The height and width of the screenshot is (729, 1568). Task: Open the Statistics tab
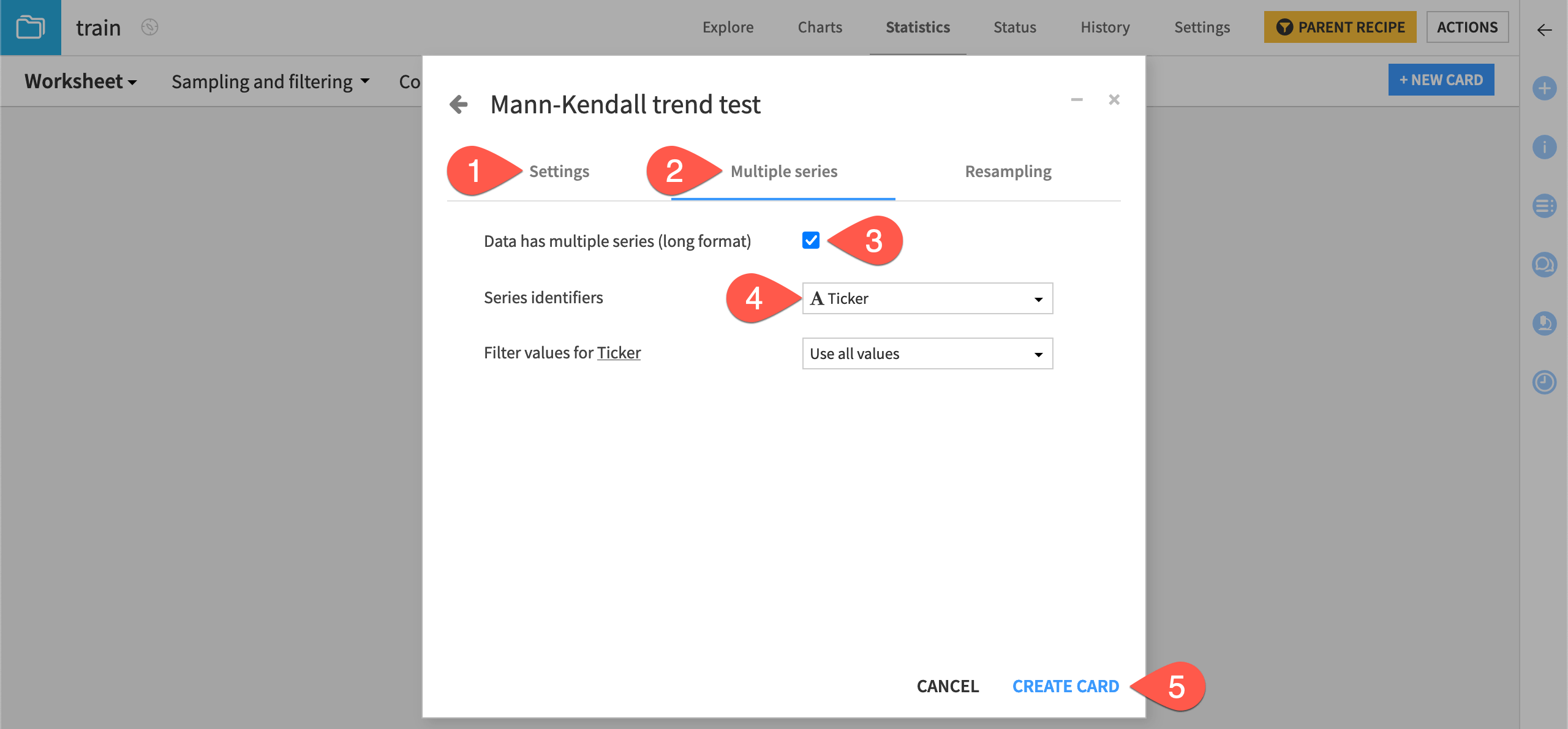coord(918,28)
